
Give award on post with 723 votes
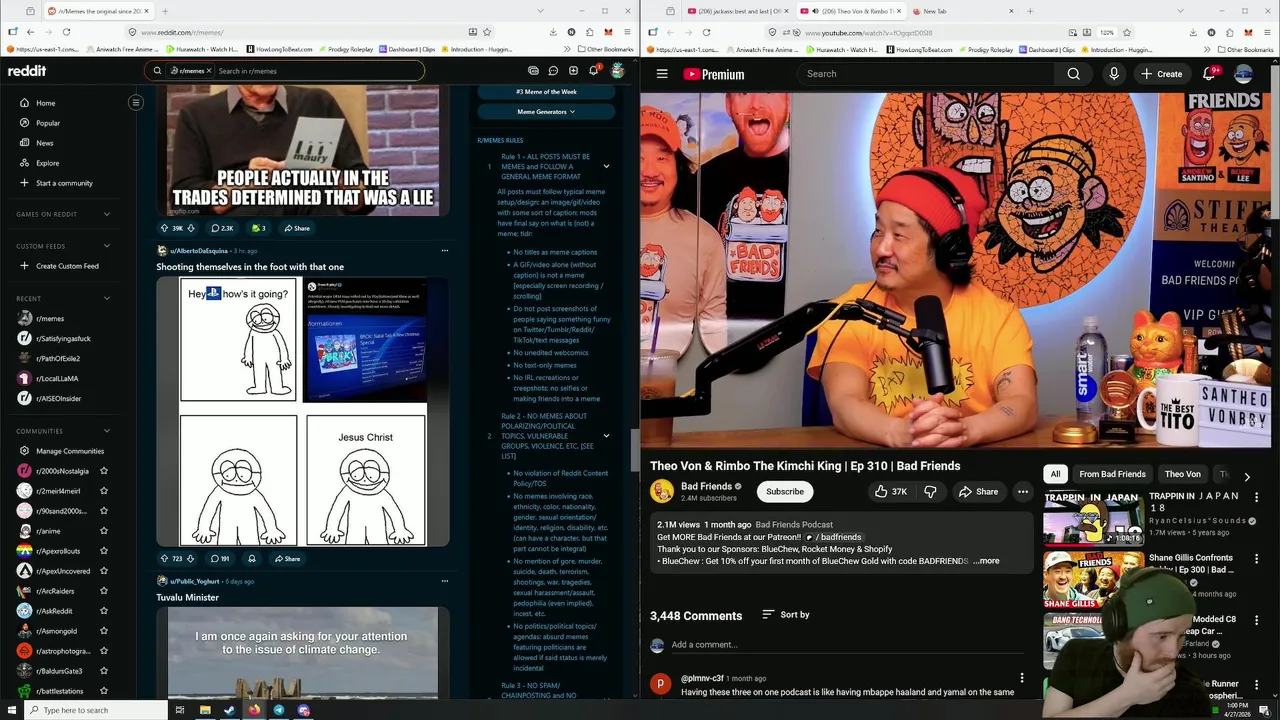tap(252, 559)
